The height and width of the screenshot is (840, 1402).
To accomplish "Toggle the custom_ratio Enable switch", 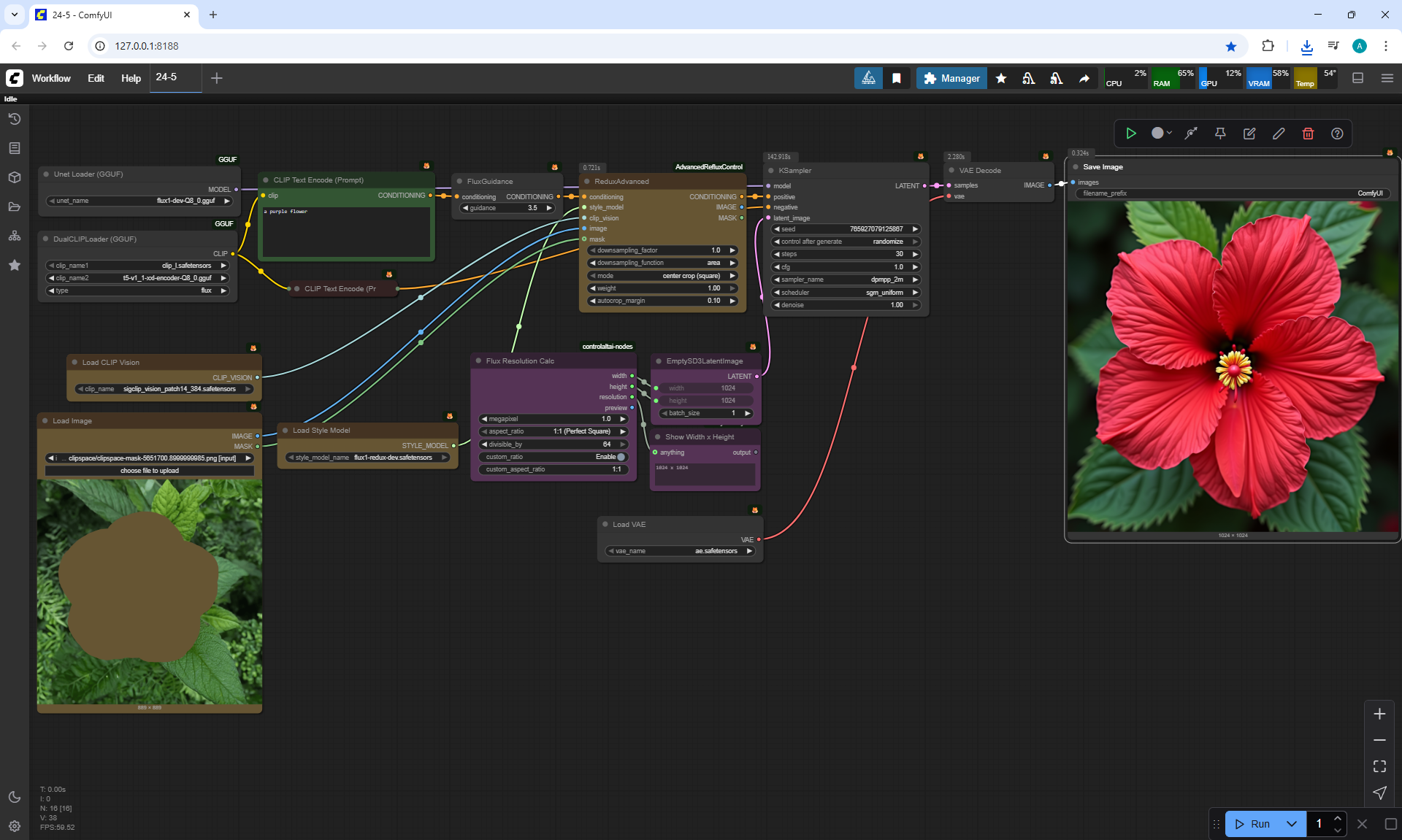I will [x=621, y=457].
